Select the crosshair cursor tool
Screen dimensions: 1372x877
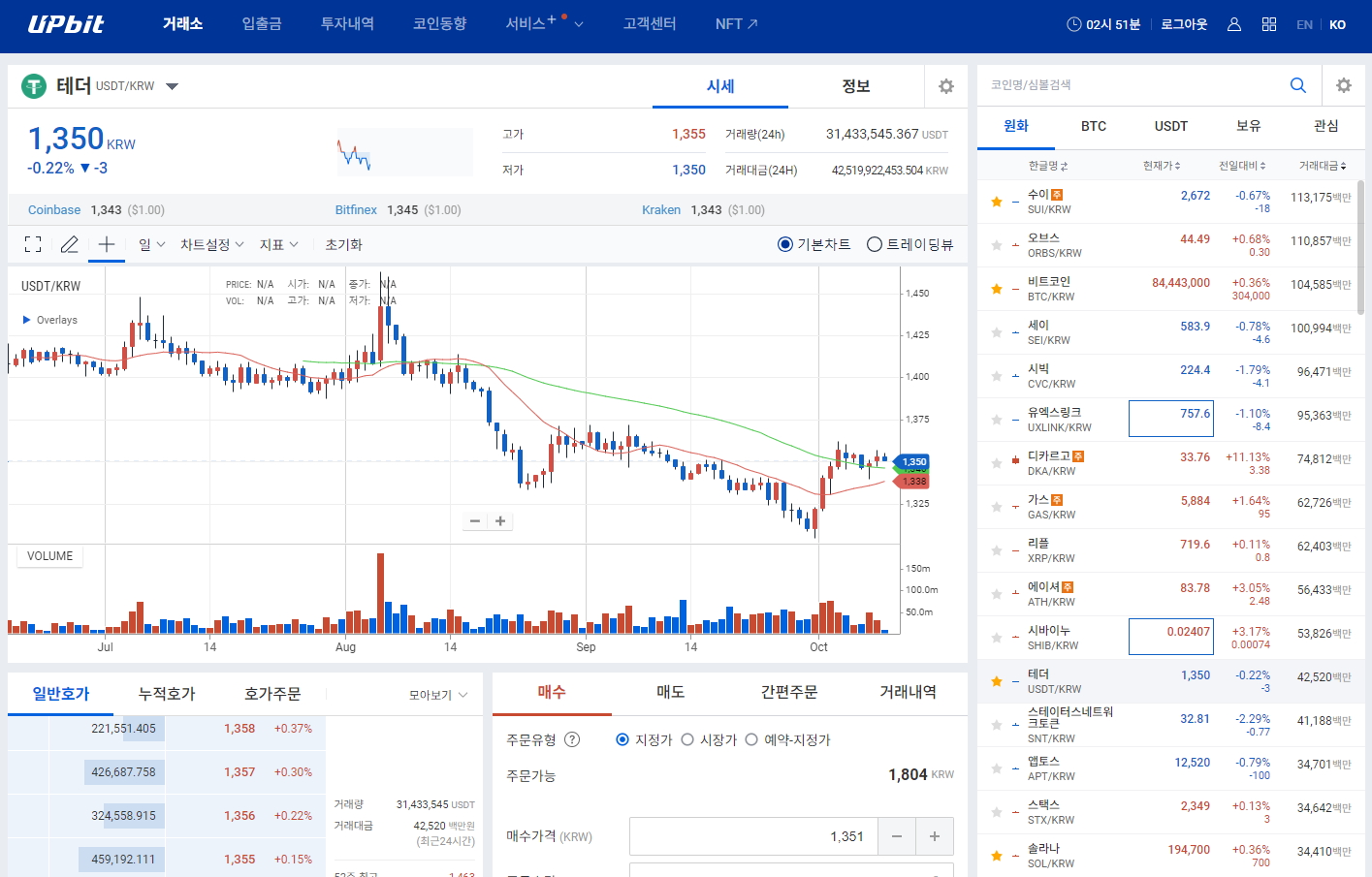(x=107, y=244)
